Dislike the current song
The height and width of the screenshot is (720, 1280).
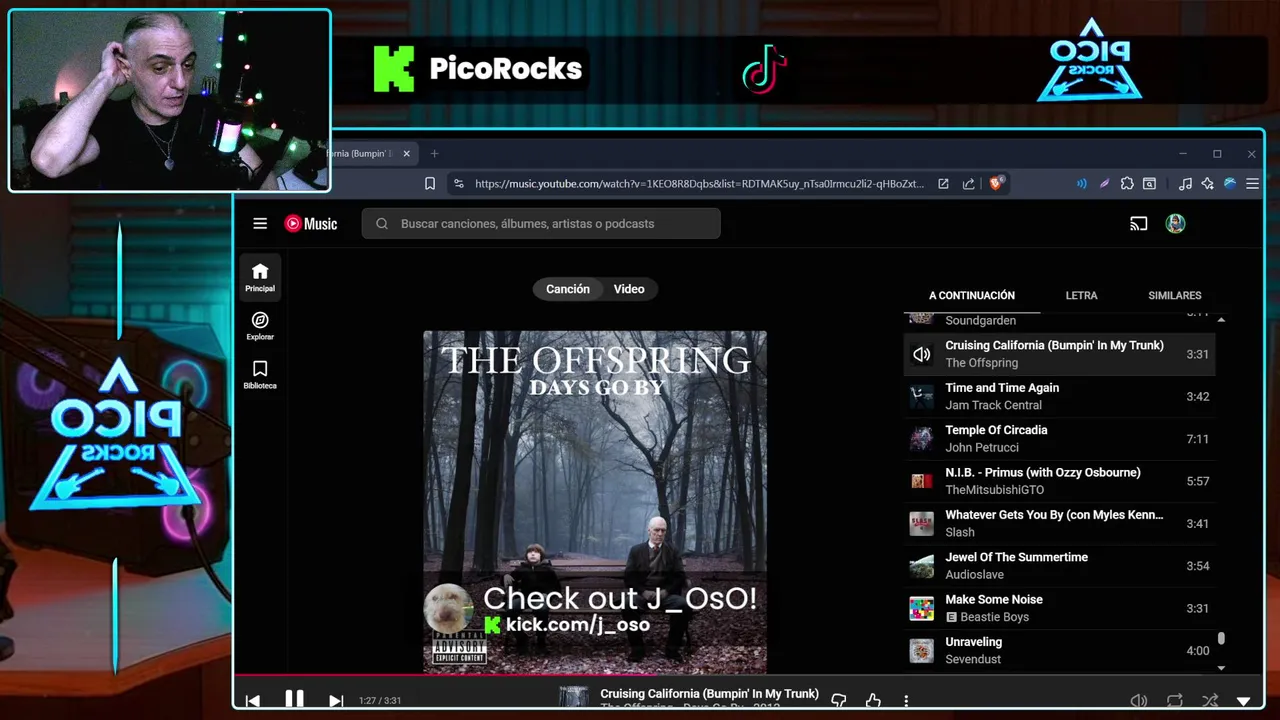coord(838,701)
